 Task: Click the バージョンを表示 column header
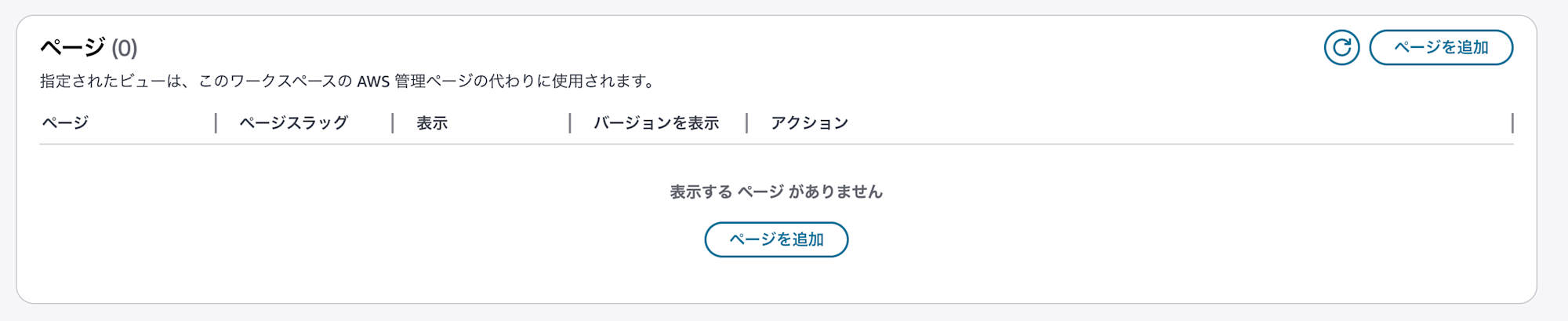point(656,123)
